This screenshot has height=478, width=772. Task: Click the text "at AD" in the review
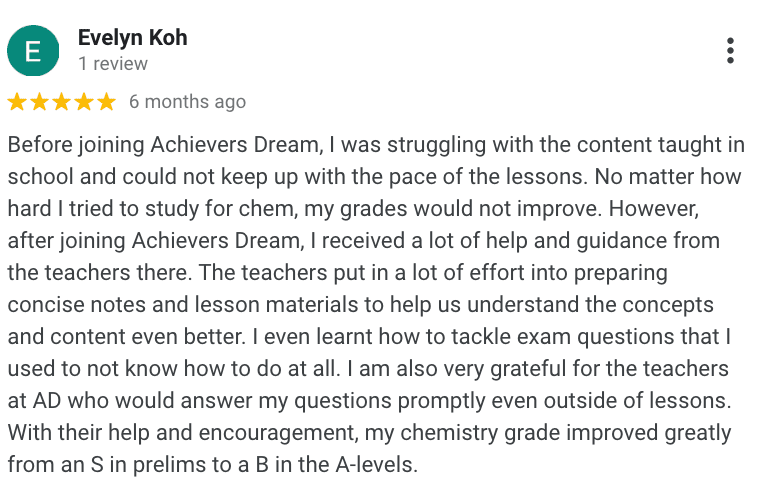33,400
